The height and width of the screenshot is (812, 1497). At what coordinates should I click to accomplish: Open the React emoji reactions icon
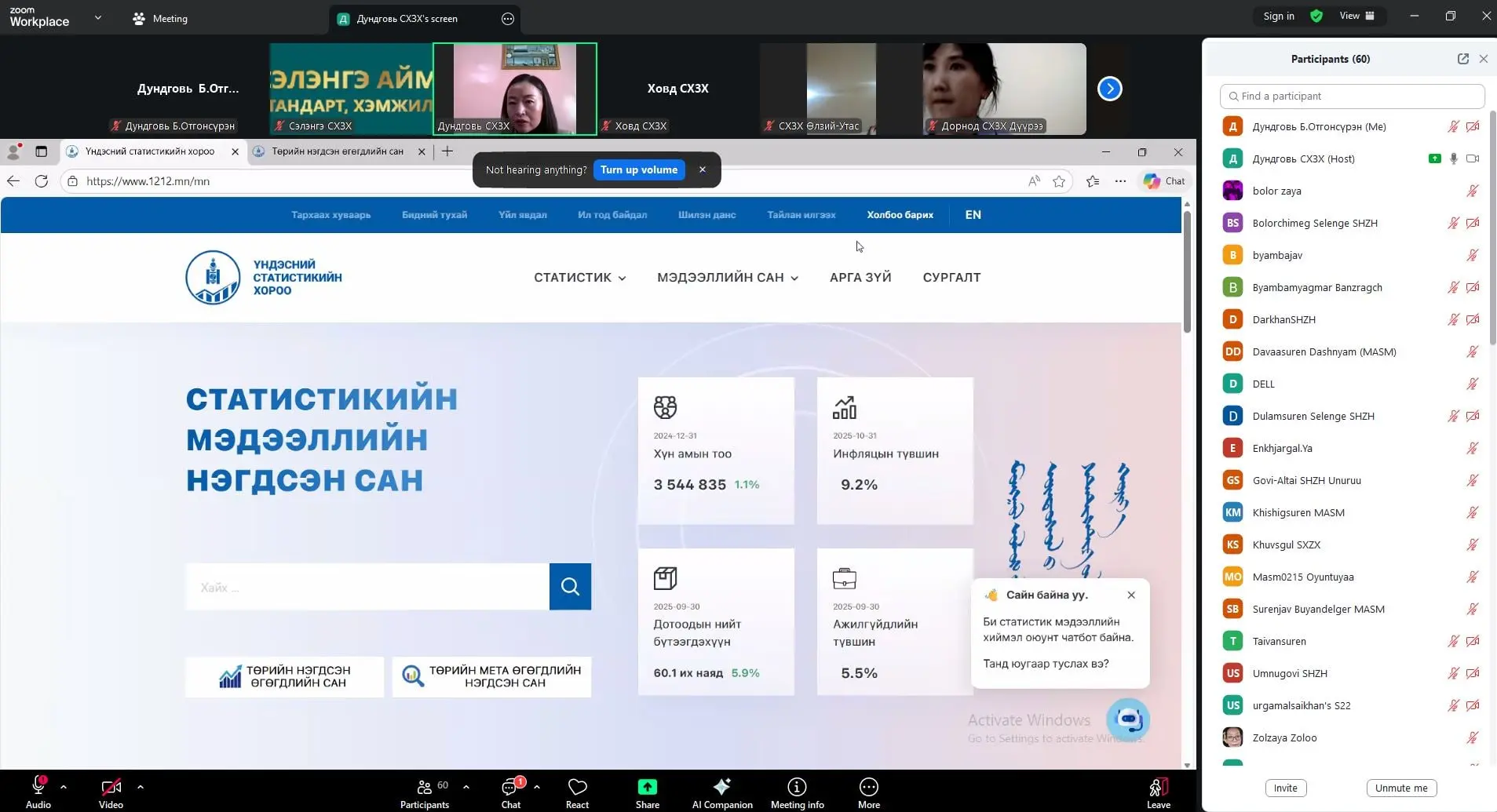(577, 787)
